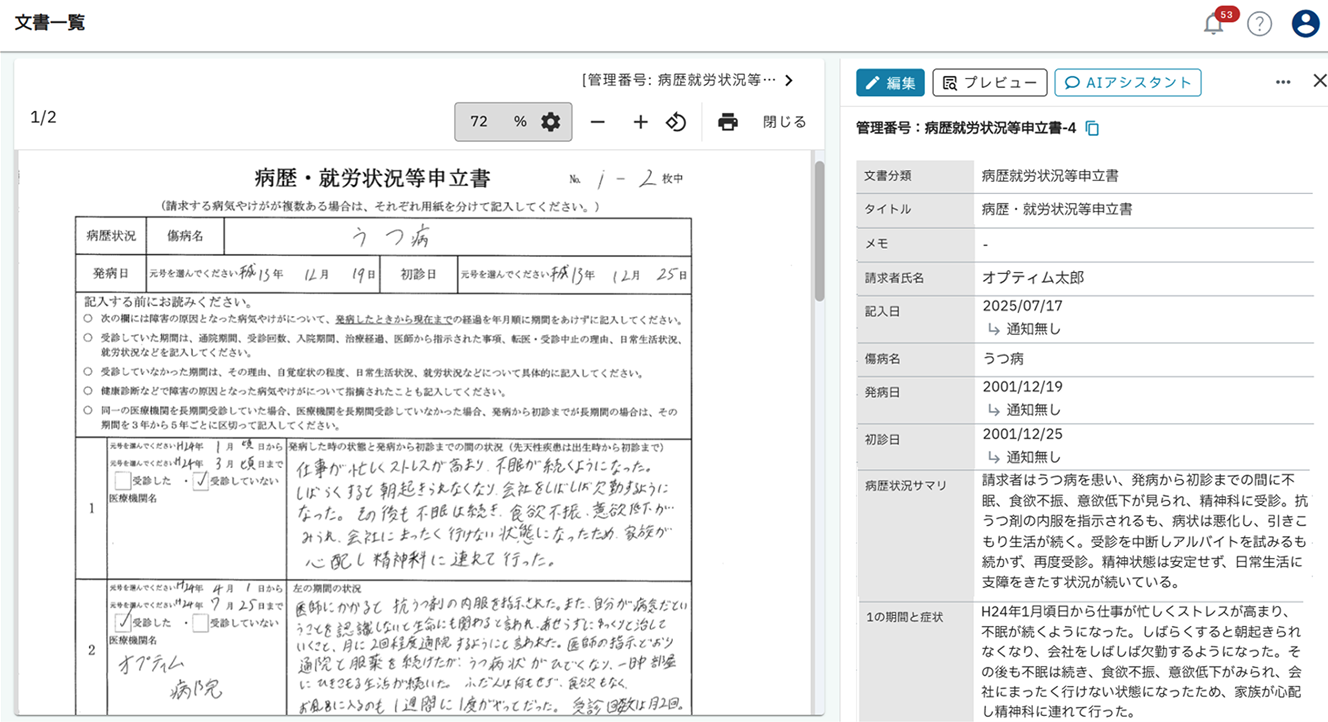Print the document
Image resolution: width=1328 pixels, height=722 pixels.
(x=728, y=122)
